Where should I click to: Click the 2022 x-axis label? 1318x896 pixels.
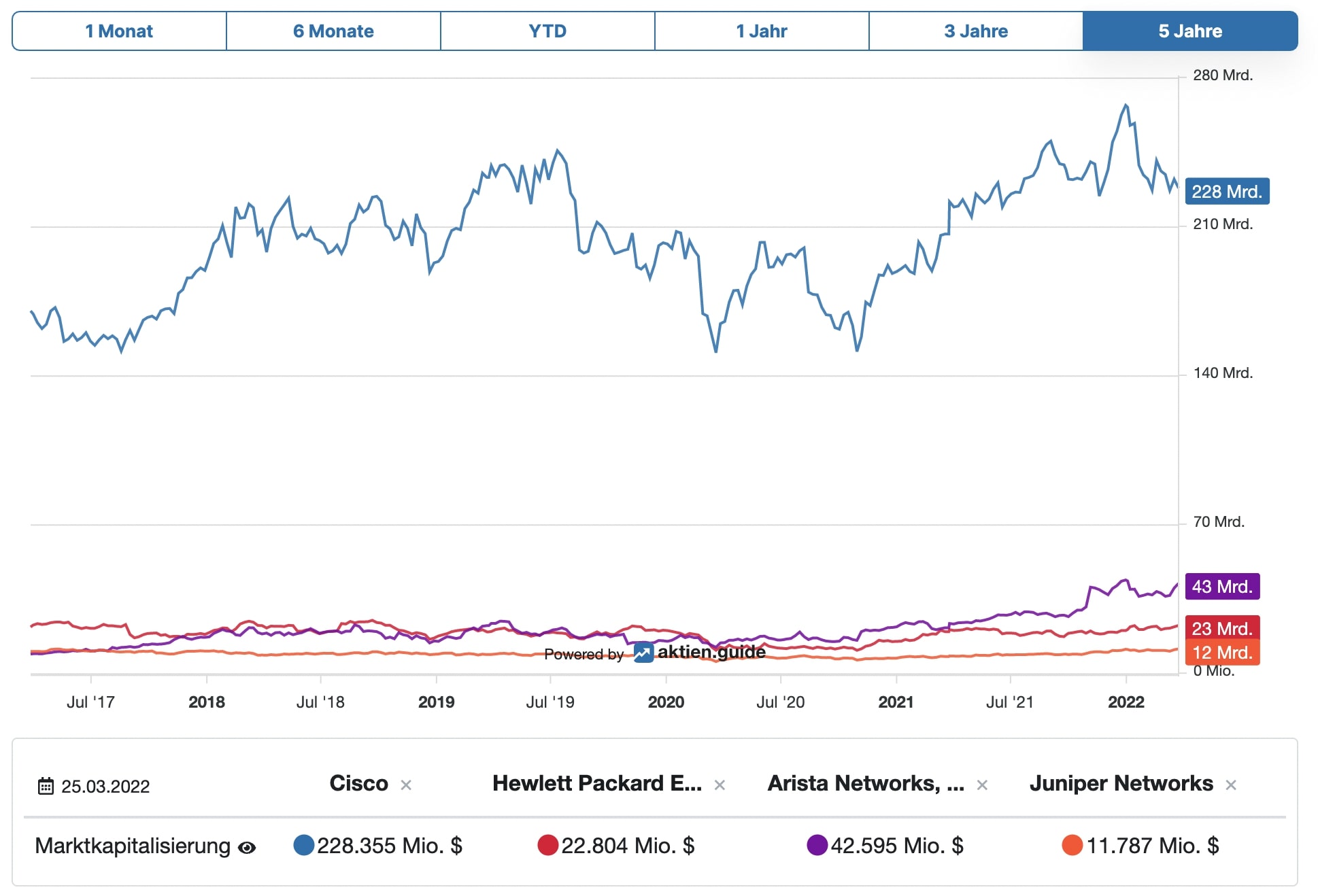click(1126, 702)
